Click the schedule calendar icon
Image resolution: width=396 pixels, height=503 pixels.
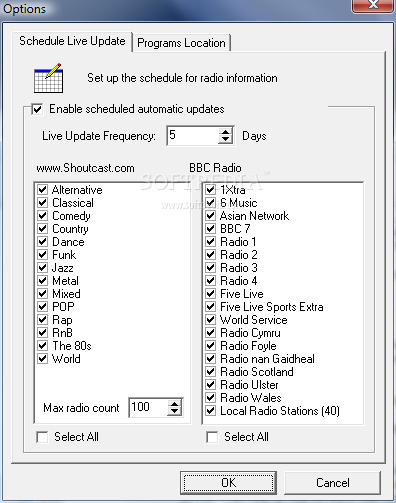(48, 78)
